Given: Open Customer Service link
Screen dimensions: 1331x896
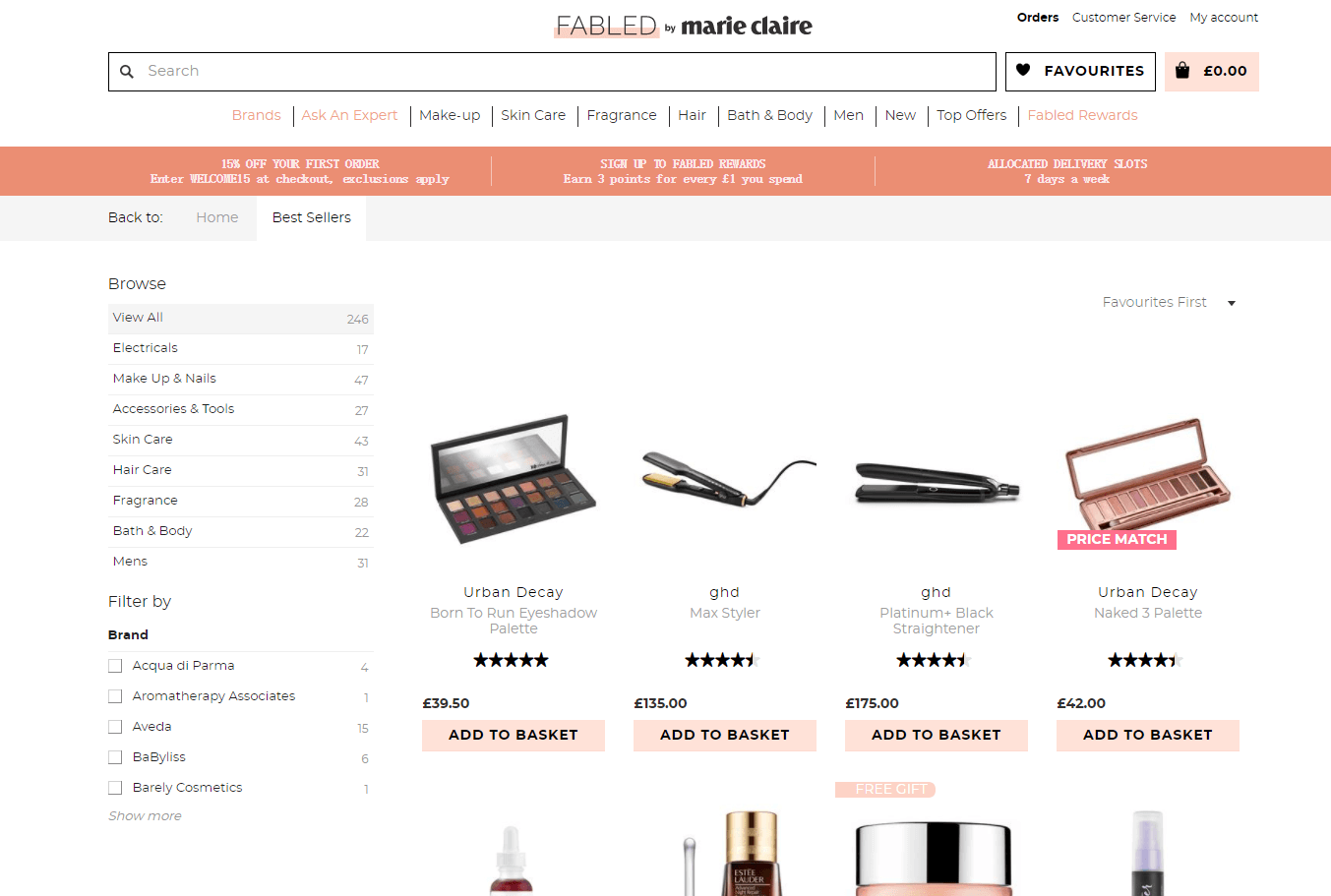Looking at the screenshot, I should (1123, 18).
